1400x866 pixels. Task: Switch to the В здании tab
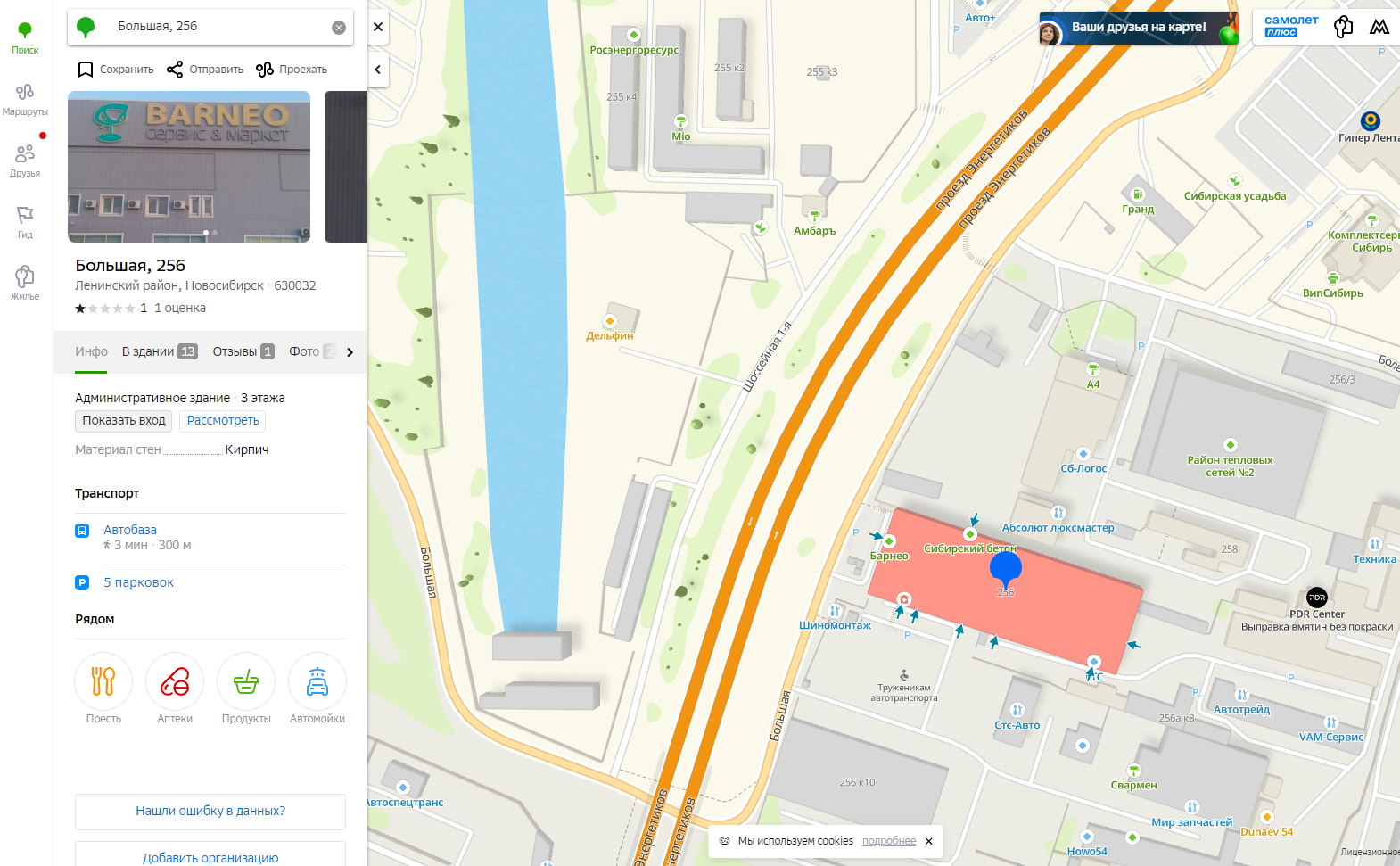click(x=160, y=351)
